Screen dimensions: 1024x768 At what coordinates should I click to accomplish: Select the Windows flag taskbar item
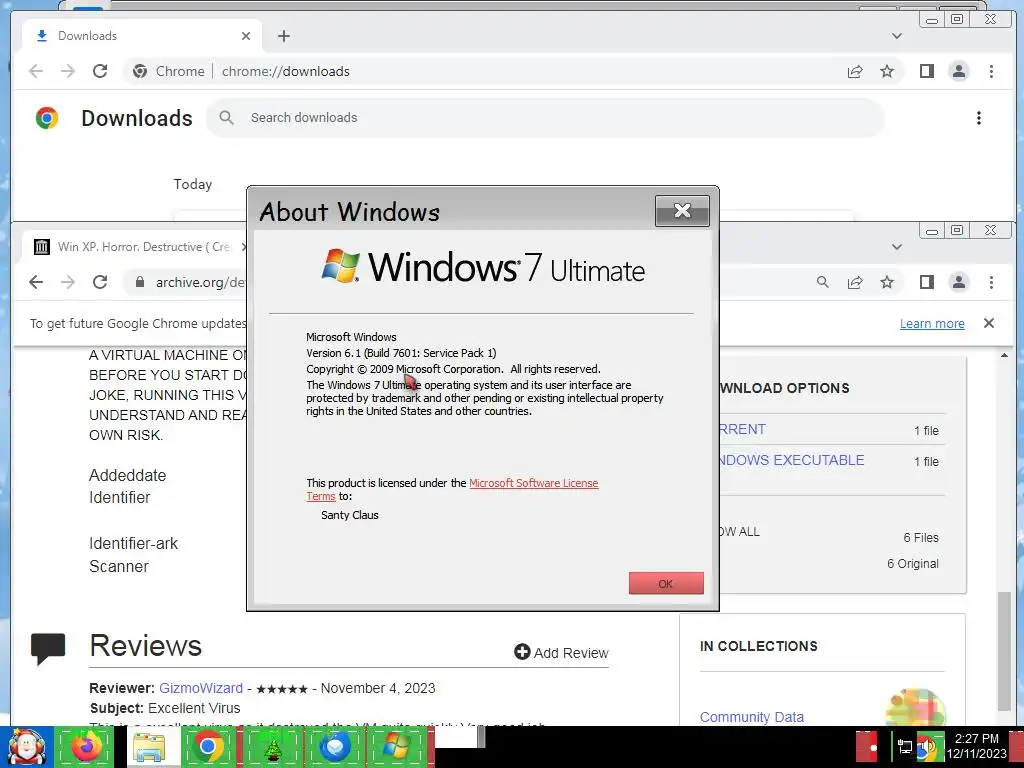[x=396, y=746]
